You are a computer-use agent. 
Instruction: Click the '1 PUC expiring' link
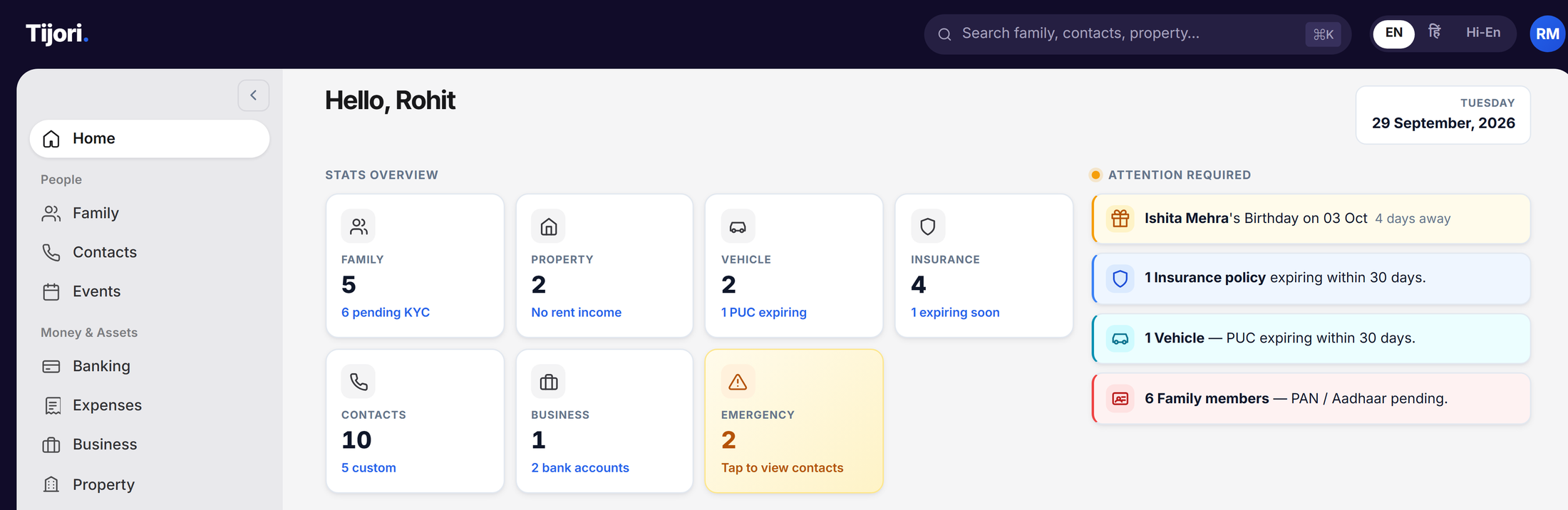click(x=763, y=313)
